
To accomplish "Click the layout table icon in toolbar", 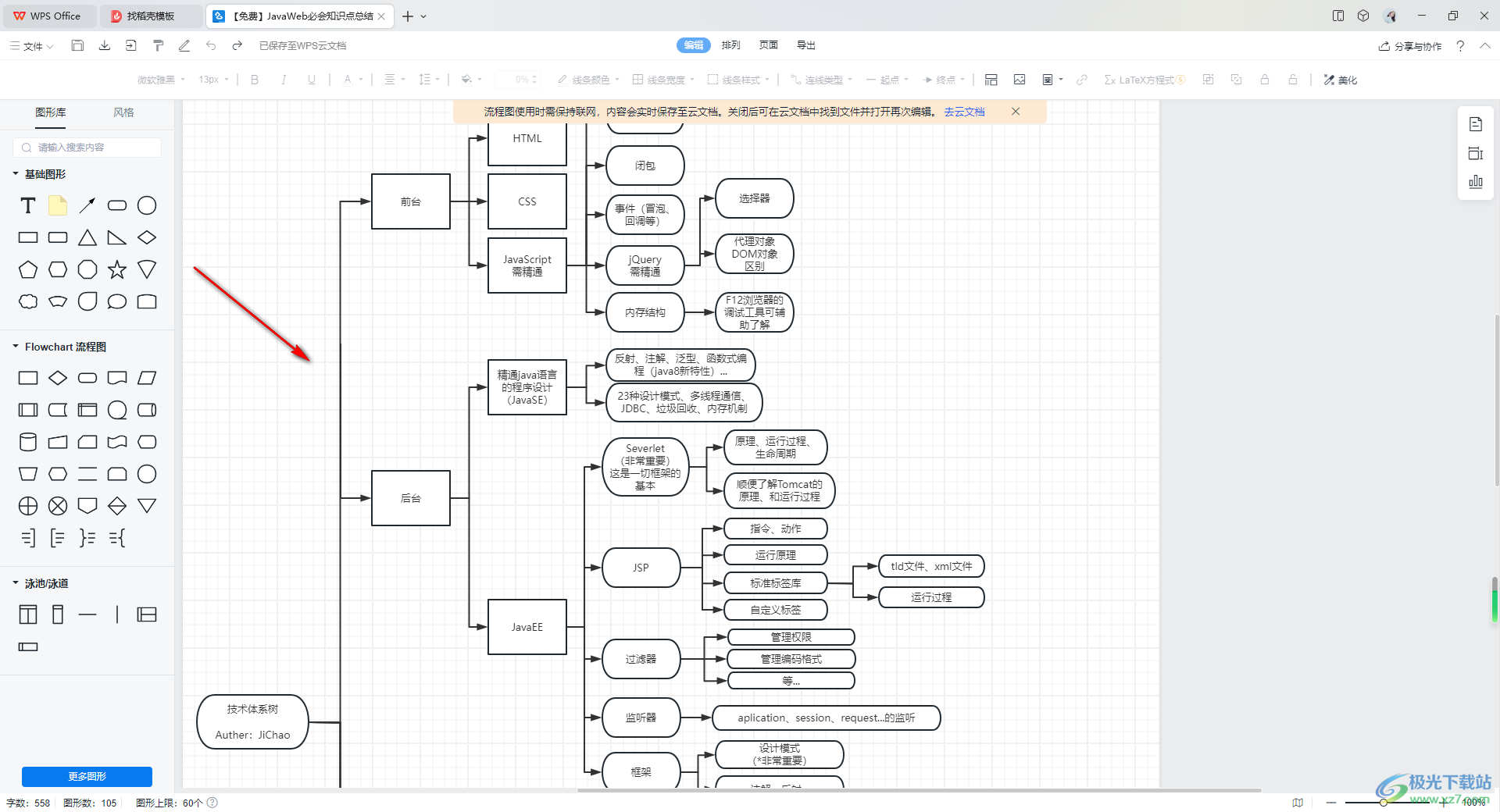I will pos(991,80).
